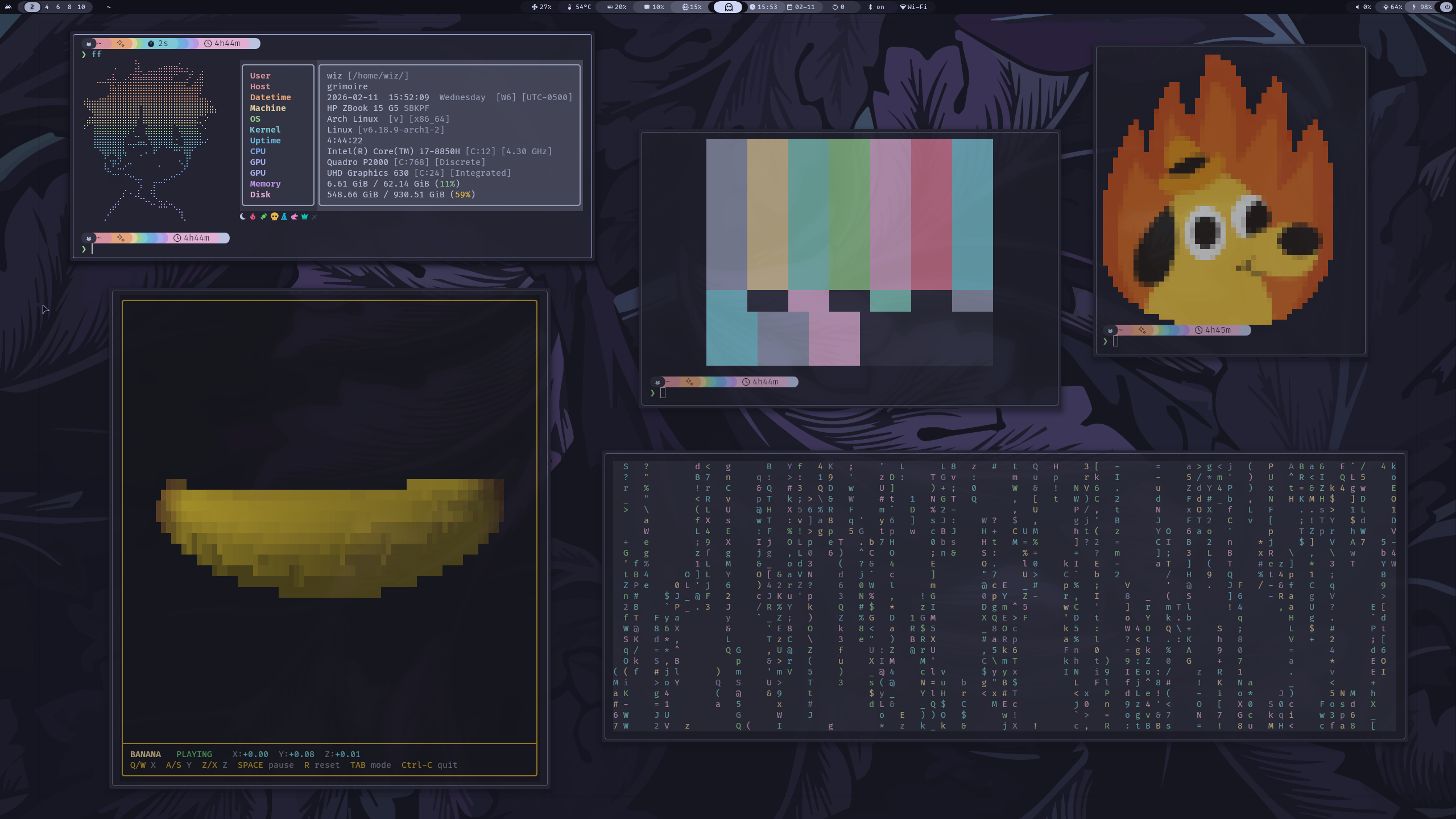Click the memory usage icon at 20%
Viewport: 1456px width, 819px height.
click(617, 7)
